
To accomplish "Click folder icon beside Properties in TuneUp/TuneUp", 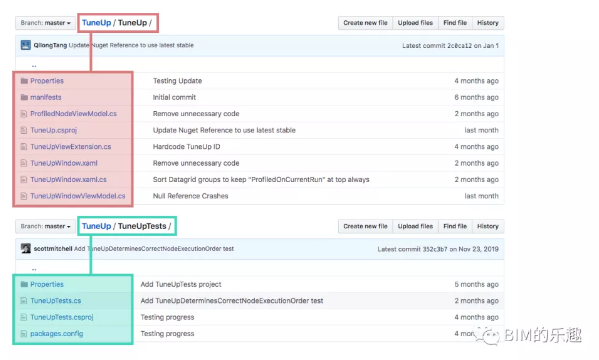I will pos(24,81).
